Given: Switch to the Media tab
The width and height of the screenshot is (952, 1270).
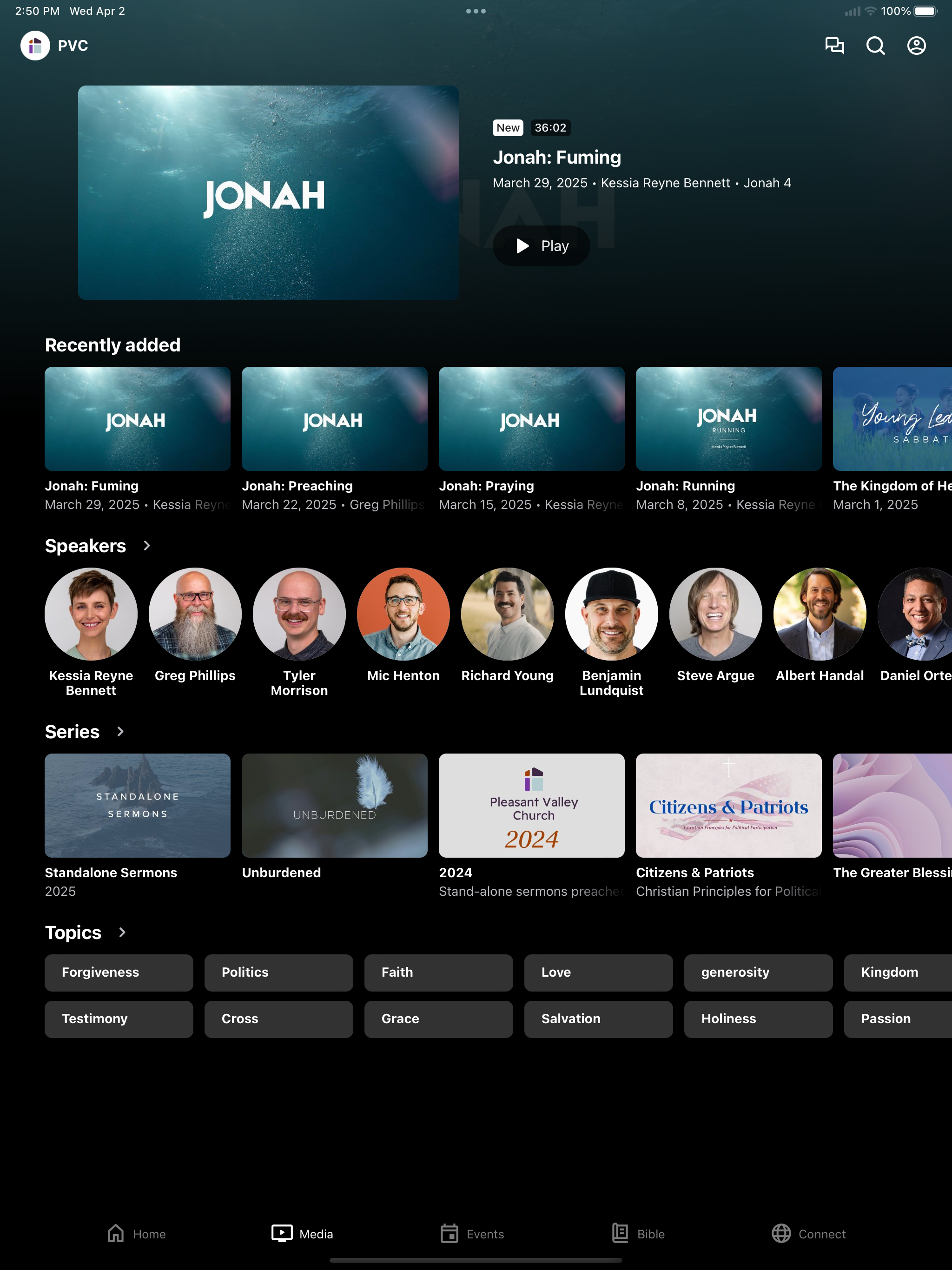Looking at the screenshot, I should pyautogui.click(x=302, y=1234).
